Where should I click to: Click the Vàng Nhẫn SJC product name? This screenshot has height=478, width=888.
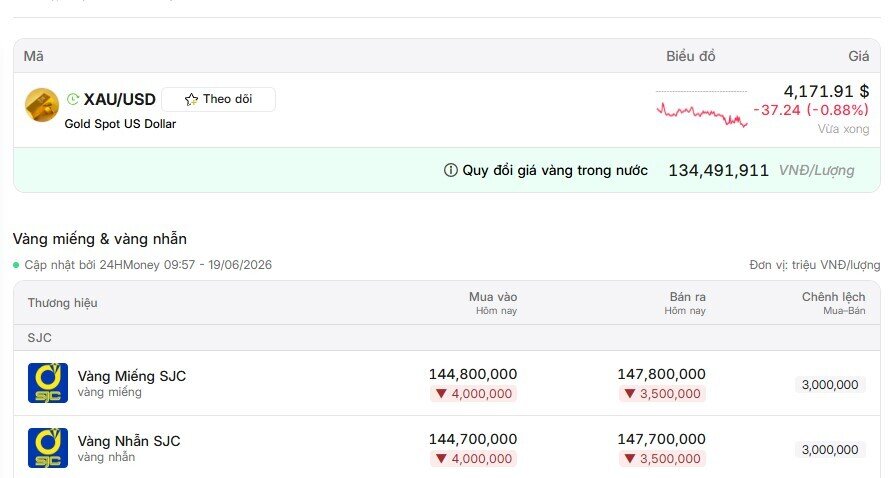(x=129, y=441)
